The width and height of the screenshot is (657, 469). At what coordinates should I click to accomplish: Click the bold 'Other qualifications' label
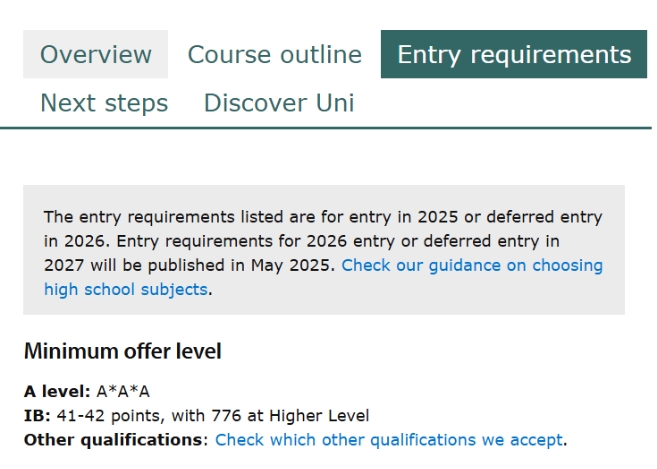(113, 440)
